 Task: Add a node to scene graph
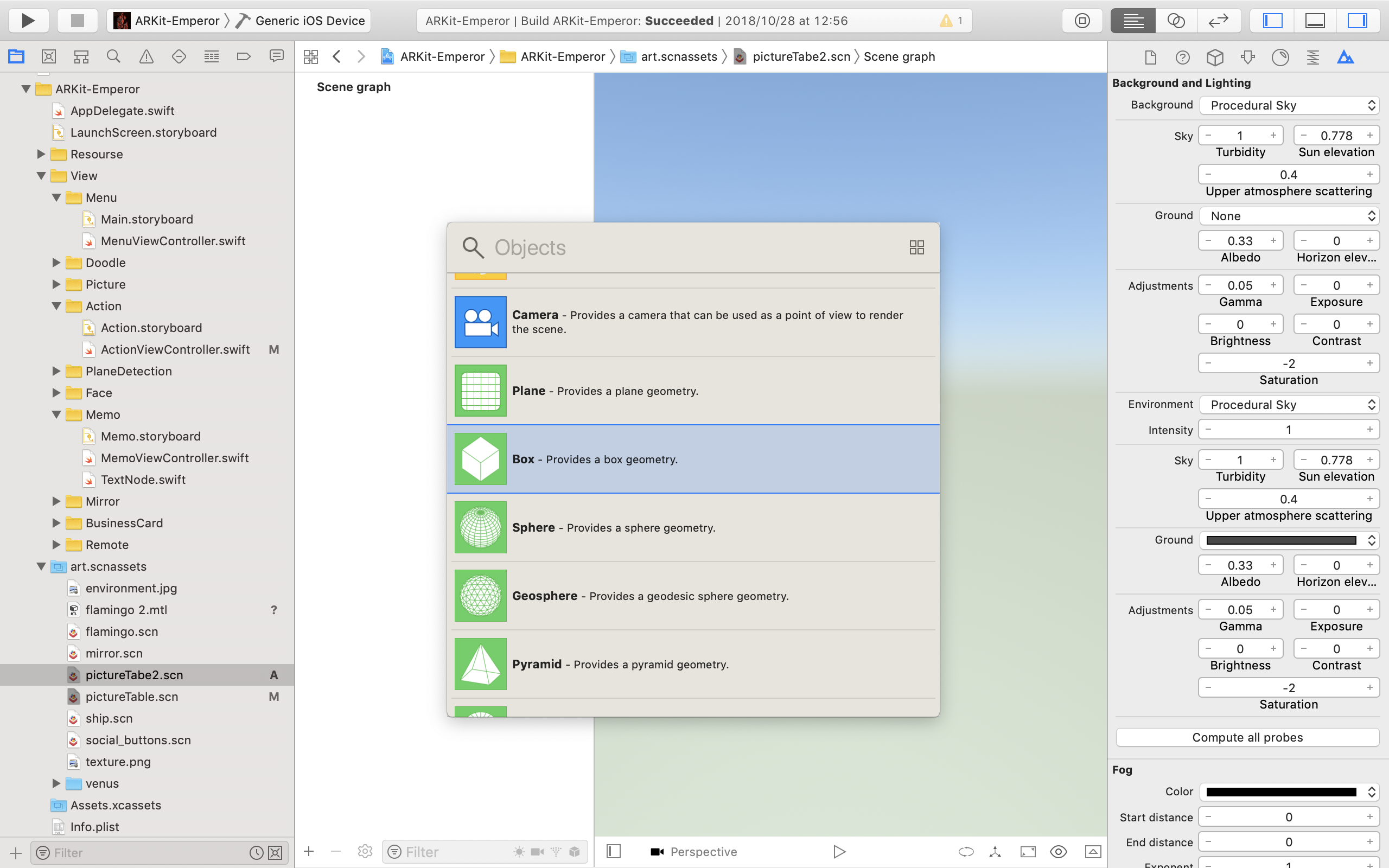tap(309, 851)
